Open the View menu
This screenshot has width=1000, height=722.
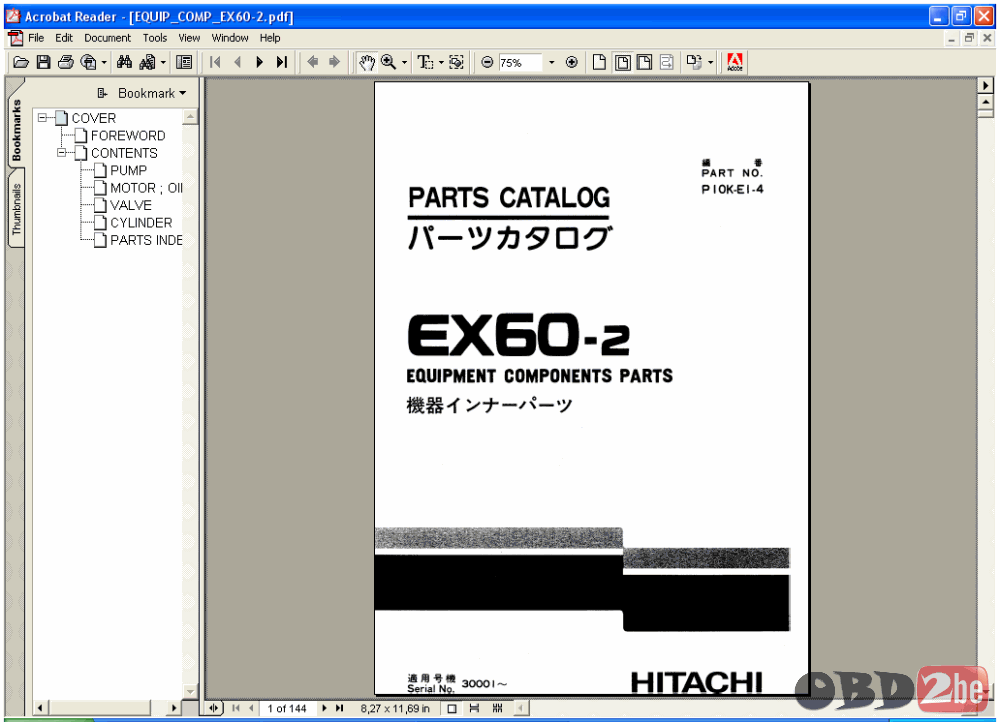click(189, 38)
